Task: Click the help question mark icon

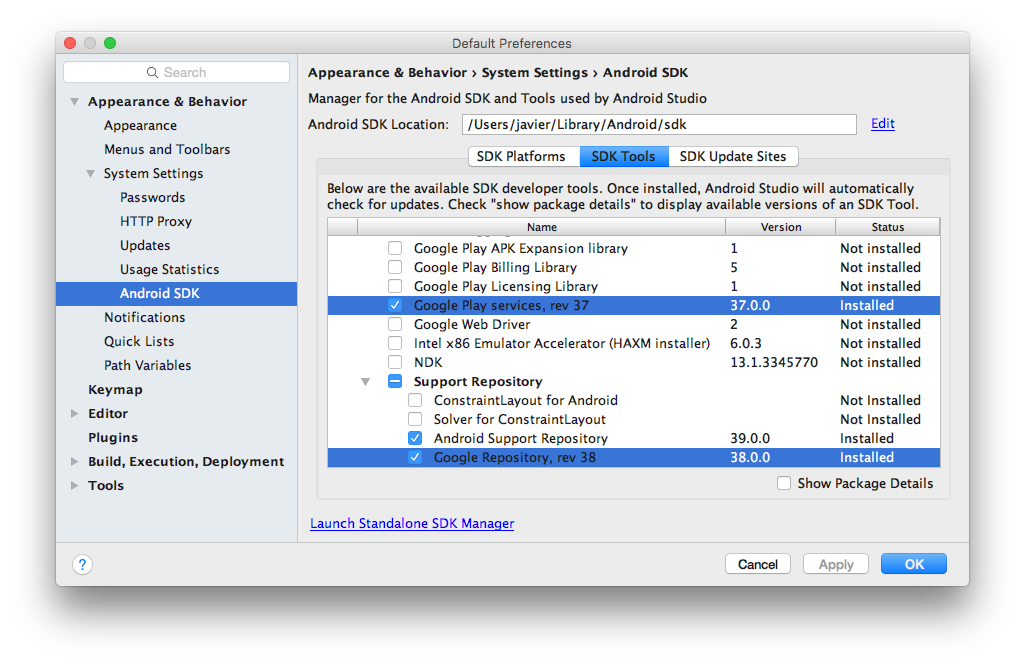Action: tap(83, 564)
